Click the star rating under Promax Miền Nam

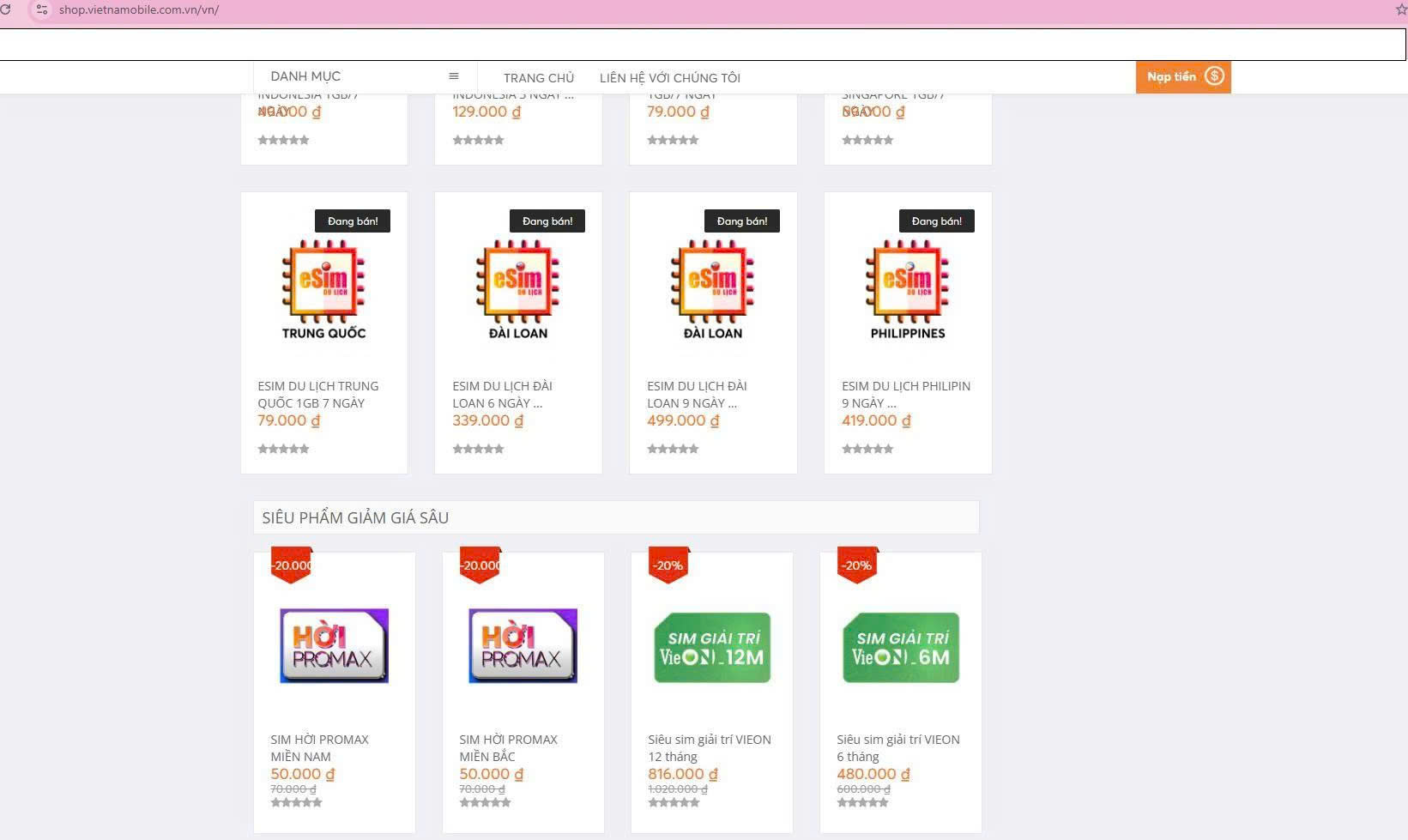297,803
